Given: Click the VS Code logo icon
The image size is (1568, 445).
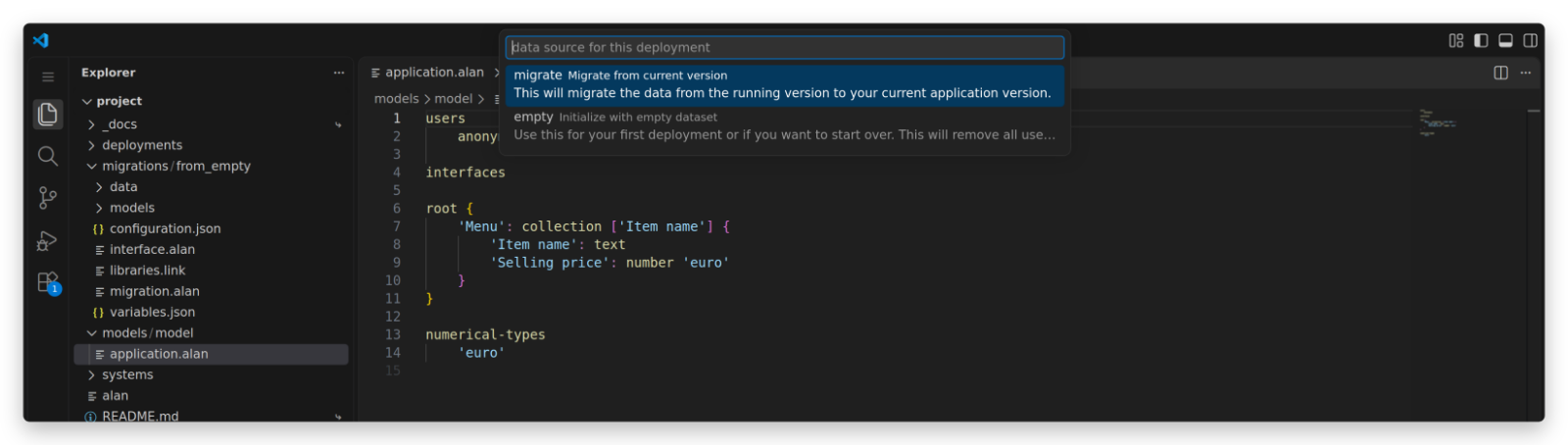Looking at the screenshot, I should 40,40.
